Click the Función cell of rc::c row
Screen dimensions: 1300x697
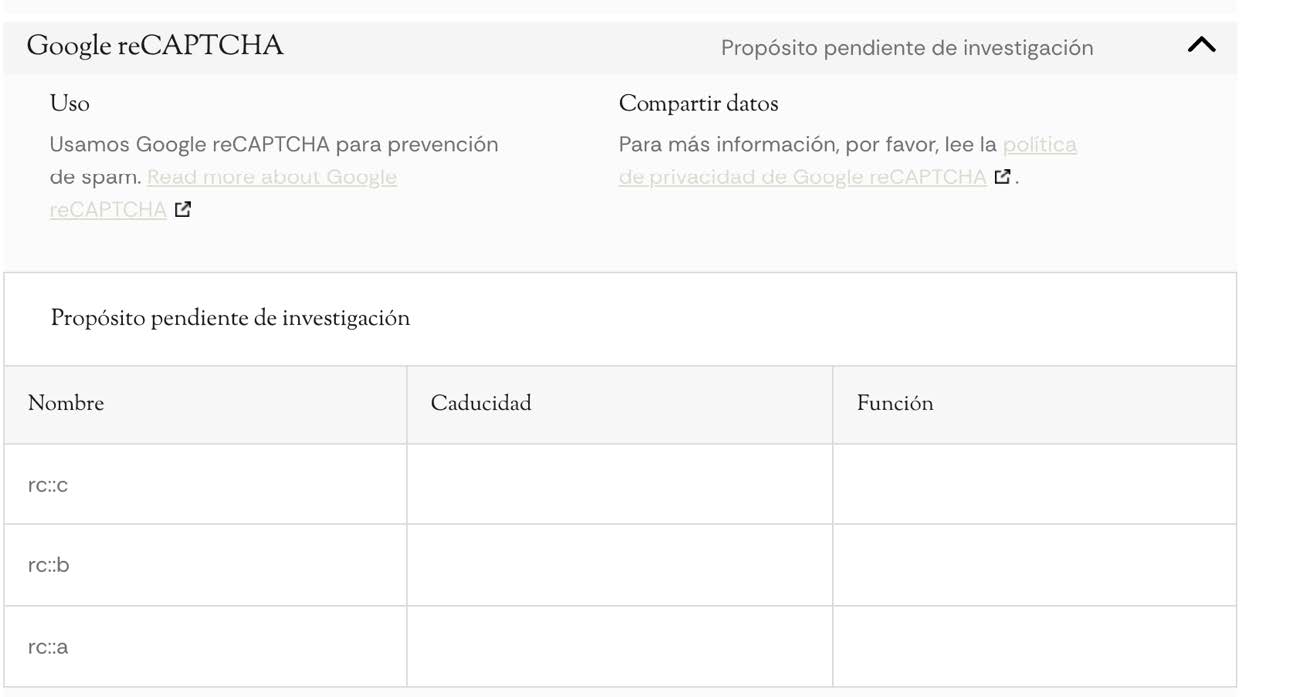[1034, 485]
